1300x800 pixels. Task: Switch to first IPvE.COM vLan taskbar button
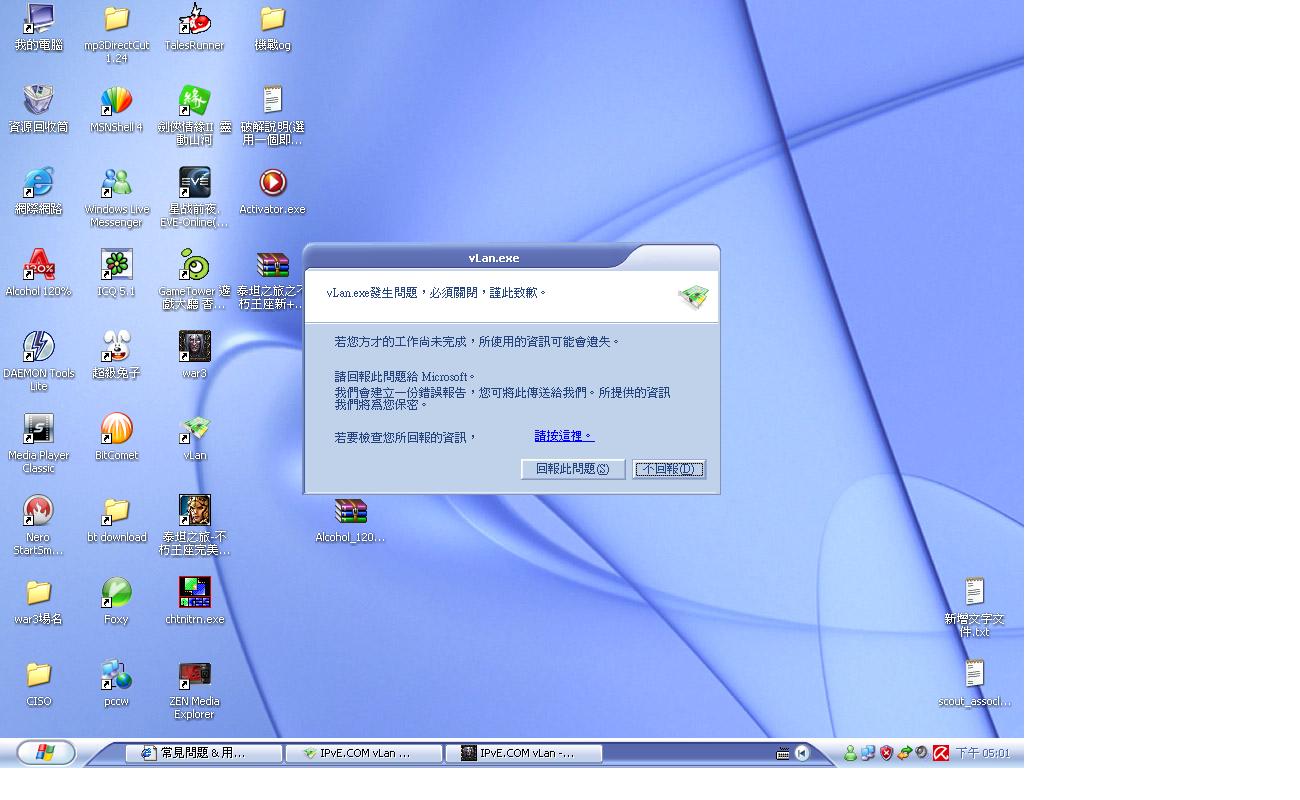(x=364, y=753)
